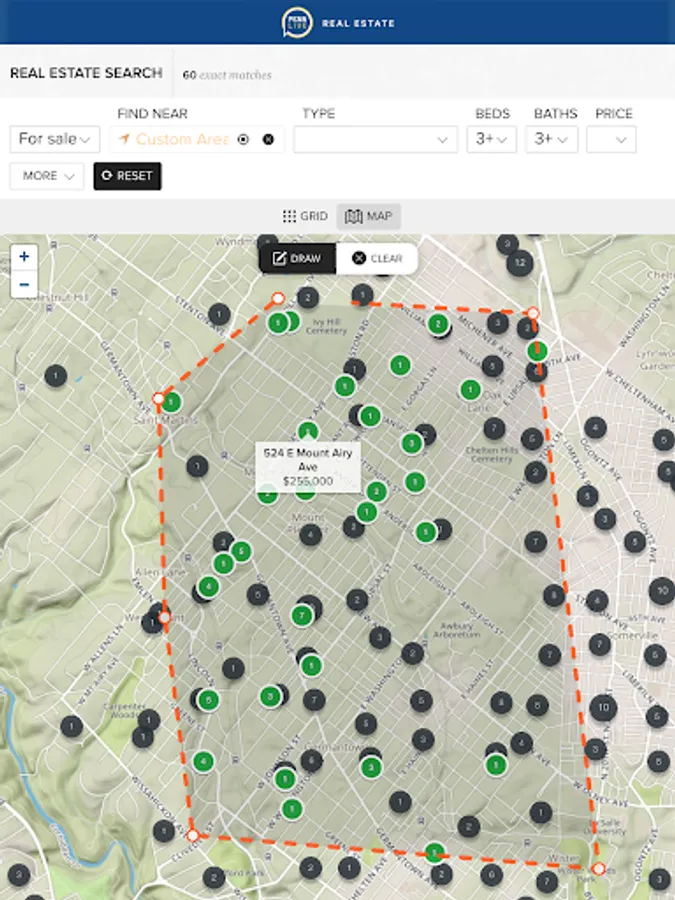Open dark 2 marker right of top polygon vertex
Image resolution: width=675 pixels, height=900 pixels.
(x=308, y=297)
